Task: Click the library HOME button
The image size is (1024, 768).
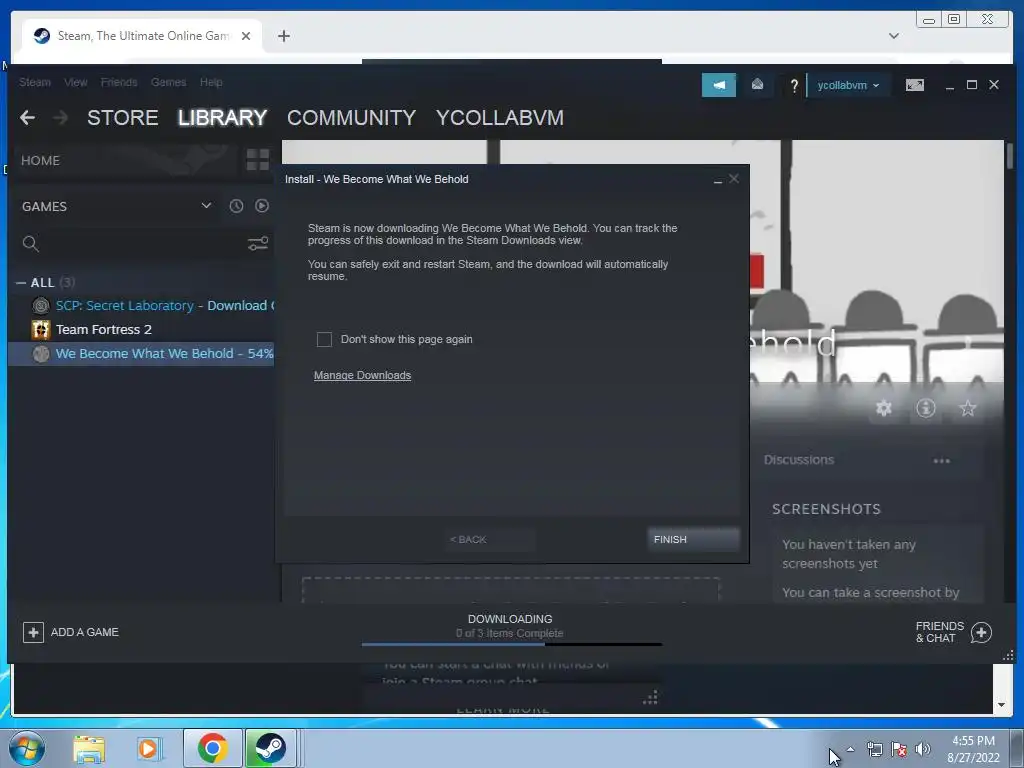Action: click(x=40, y=161)
